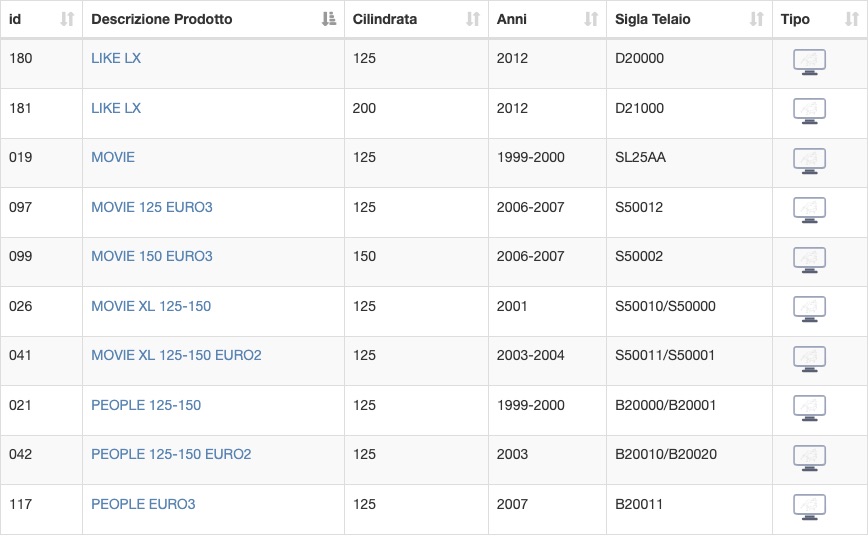Click the monitor icon for LIKE LX 200
Image resolution: width=868 pixels, height=536 pixels.
[809, 111]
